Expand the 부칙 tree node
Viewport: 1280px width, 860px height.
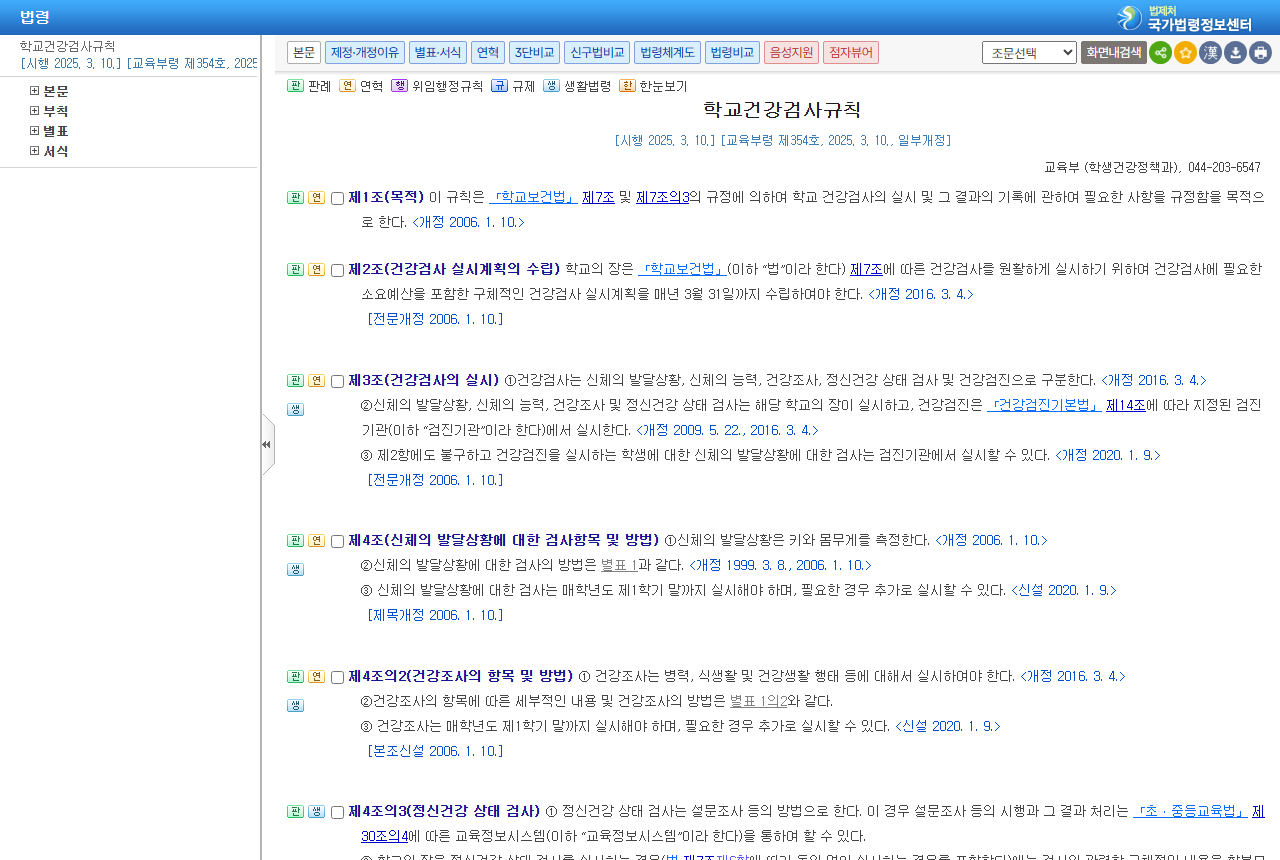tap(35, 111)
